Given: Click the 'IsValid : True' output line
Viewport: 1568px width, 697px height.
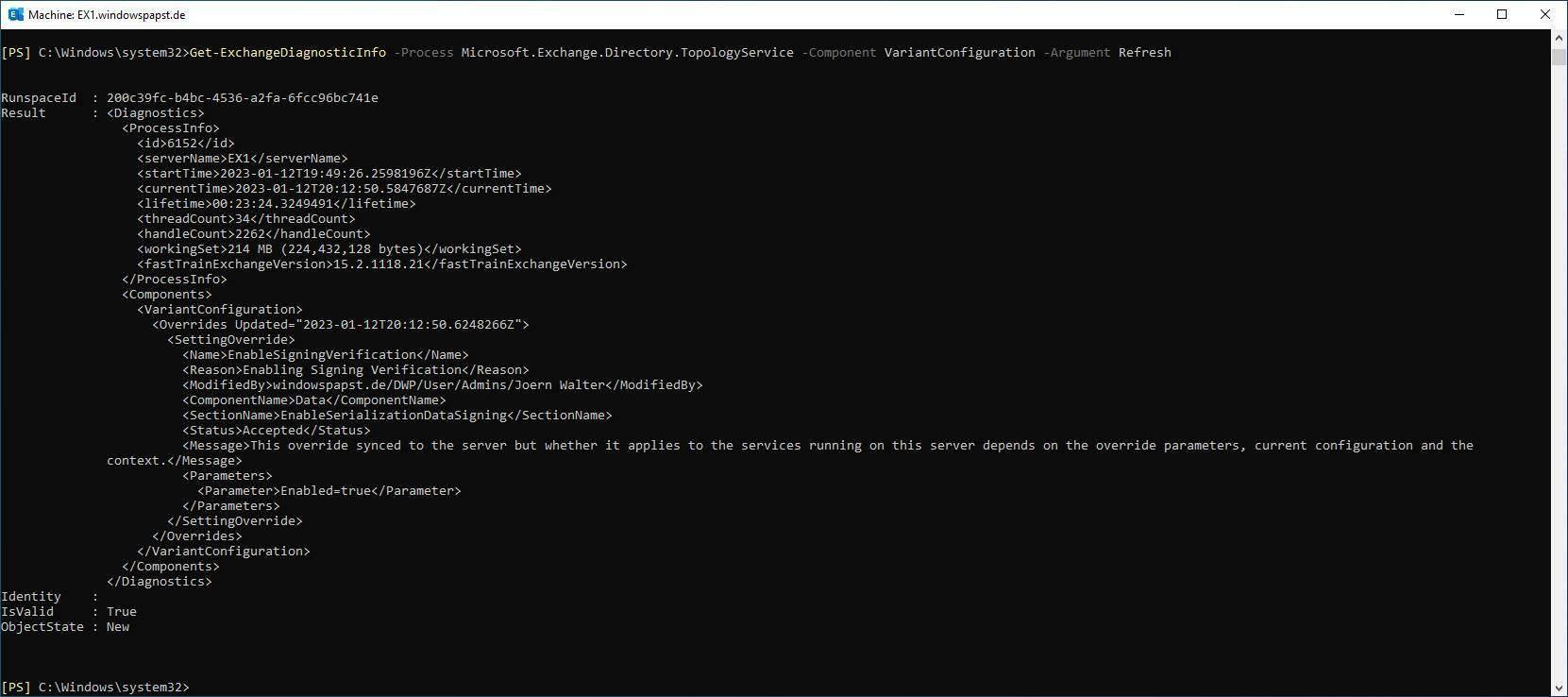Looking at the screenshot, I should [68, 612].
